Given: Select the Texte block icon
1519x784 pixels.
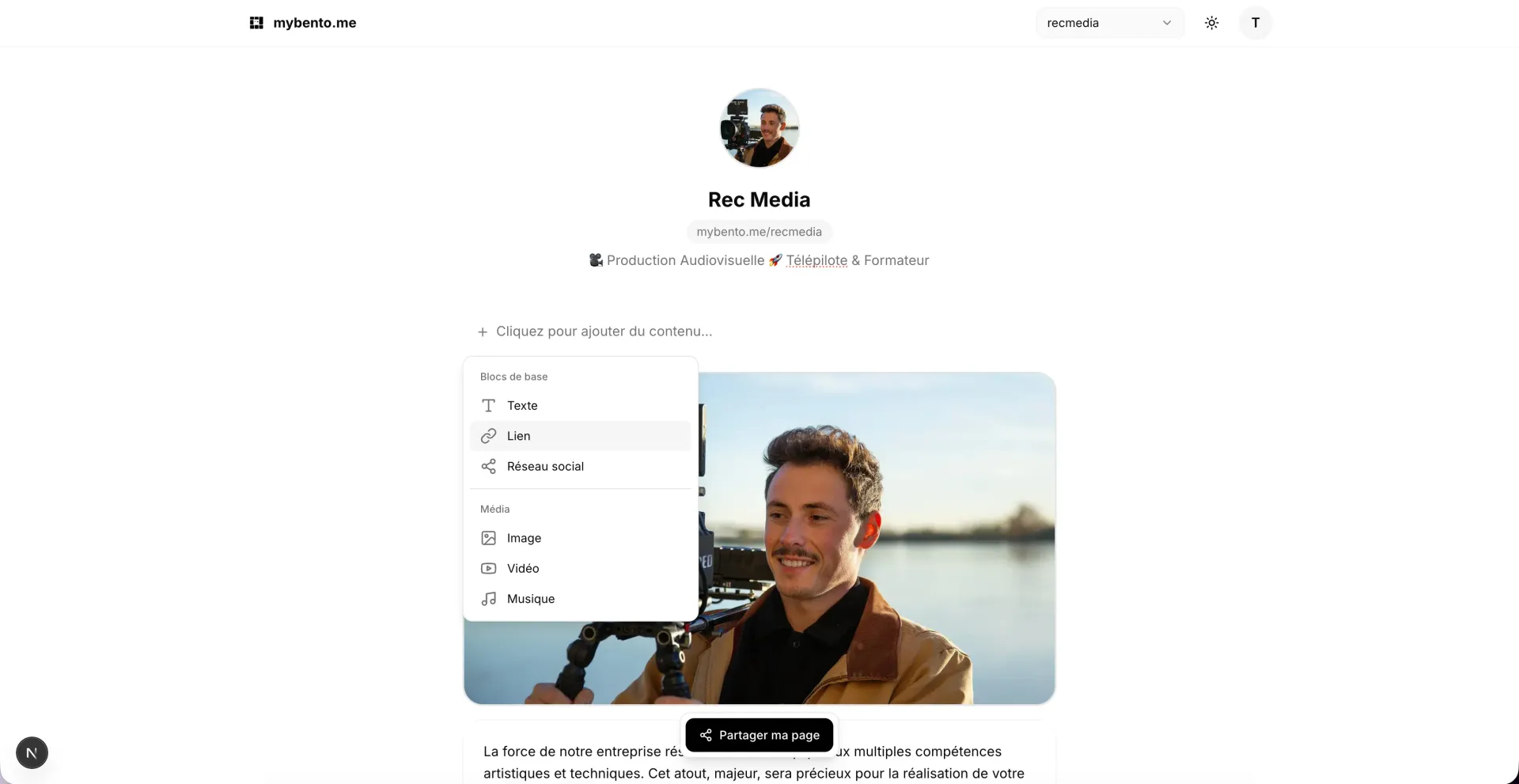Looking at the screenshot, I should 489,406.
